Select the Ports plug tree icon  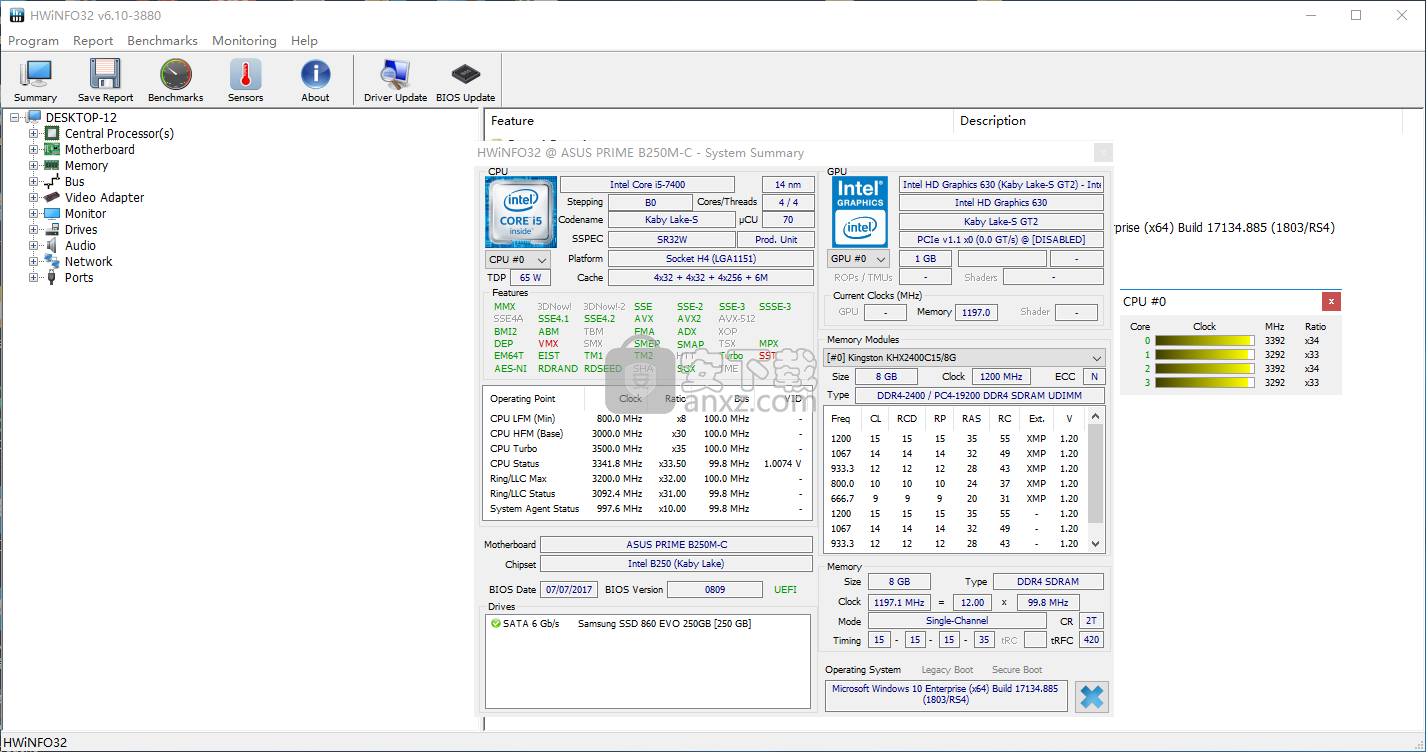click(52, 277)
